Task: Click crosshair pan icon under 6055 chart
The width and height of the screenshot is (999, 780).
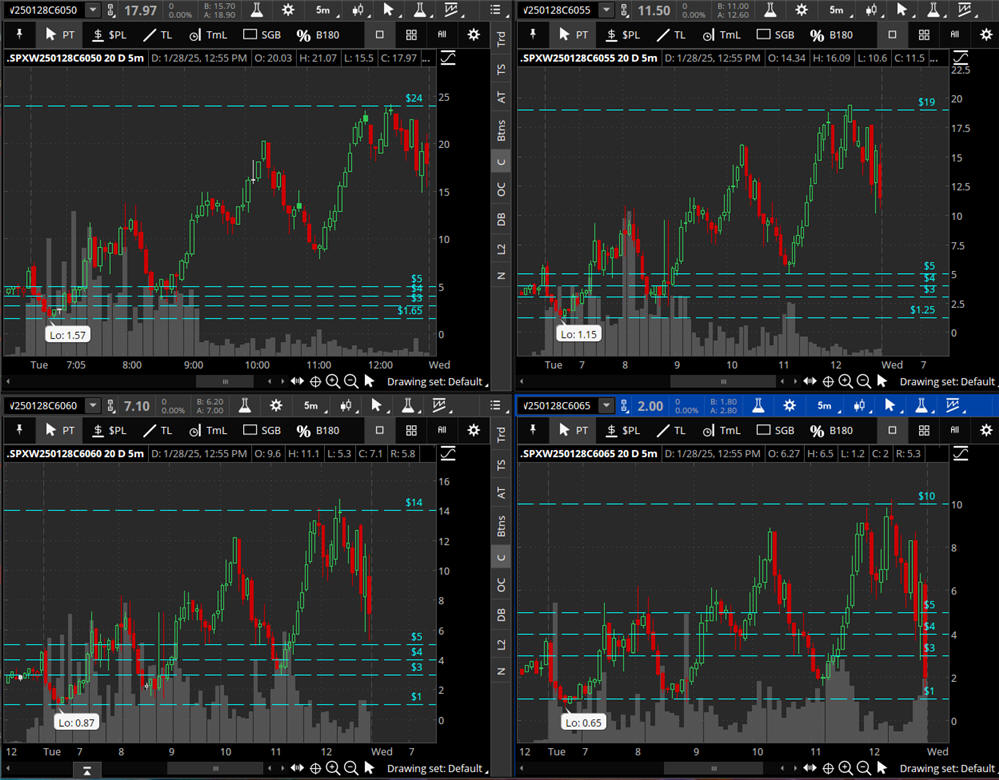Action: coord(828,382)
